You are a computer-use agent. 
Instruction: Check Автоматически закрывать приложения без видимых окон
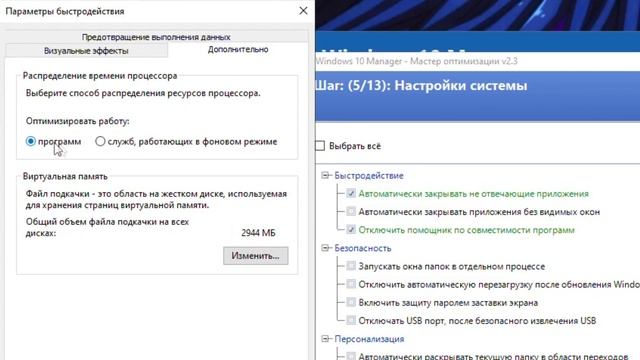[351, 211]
